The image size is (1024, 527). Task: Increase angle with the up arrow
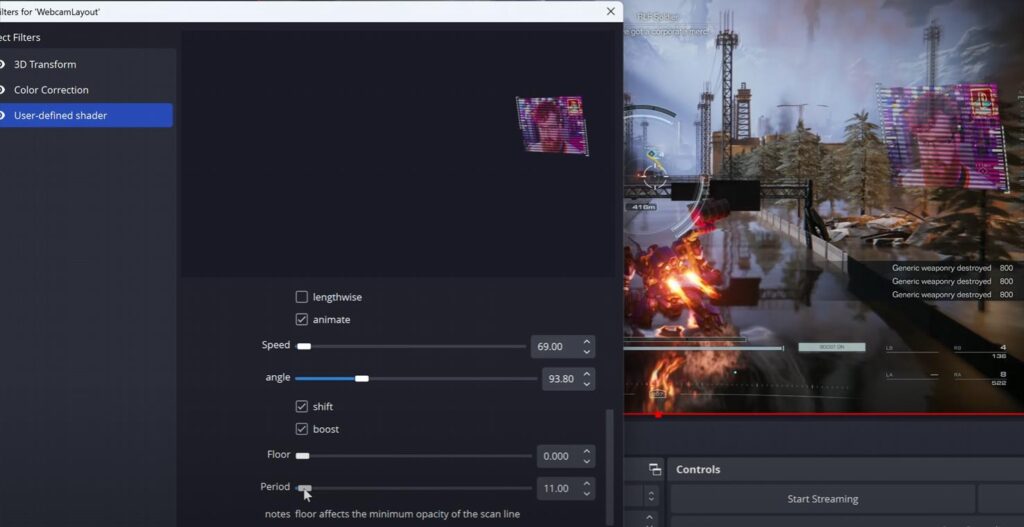click(x=586, y=374)
